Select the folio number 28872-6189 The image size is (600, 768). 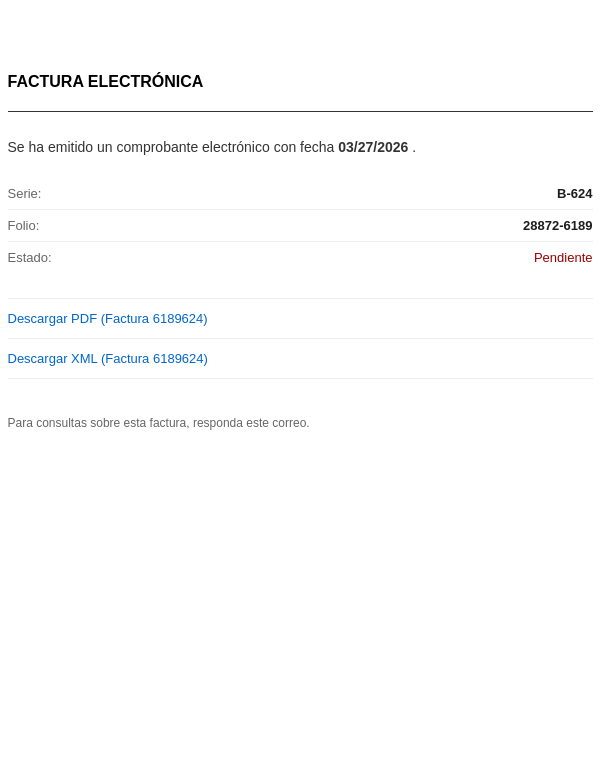coord(557,226)
